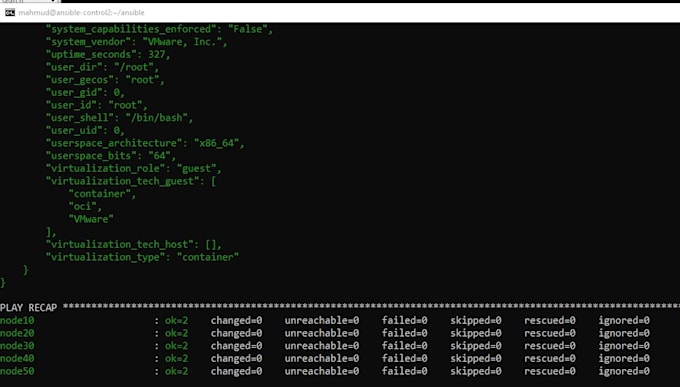Click host name node40 in recap
680x387 pixels.
pos(17,358)
